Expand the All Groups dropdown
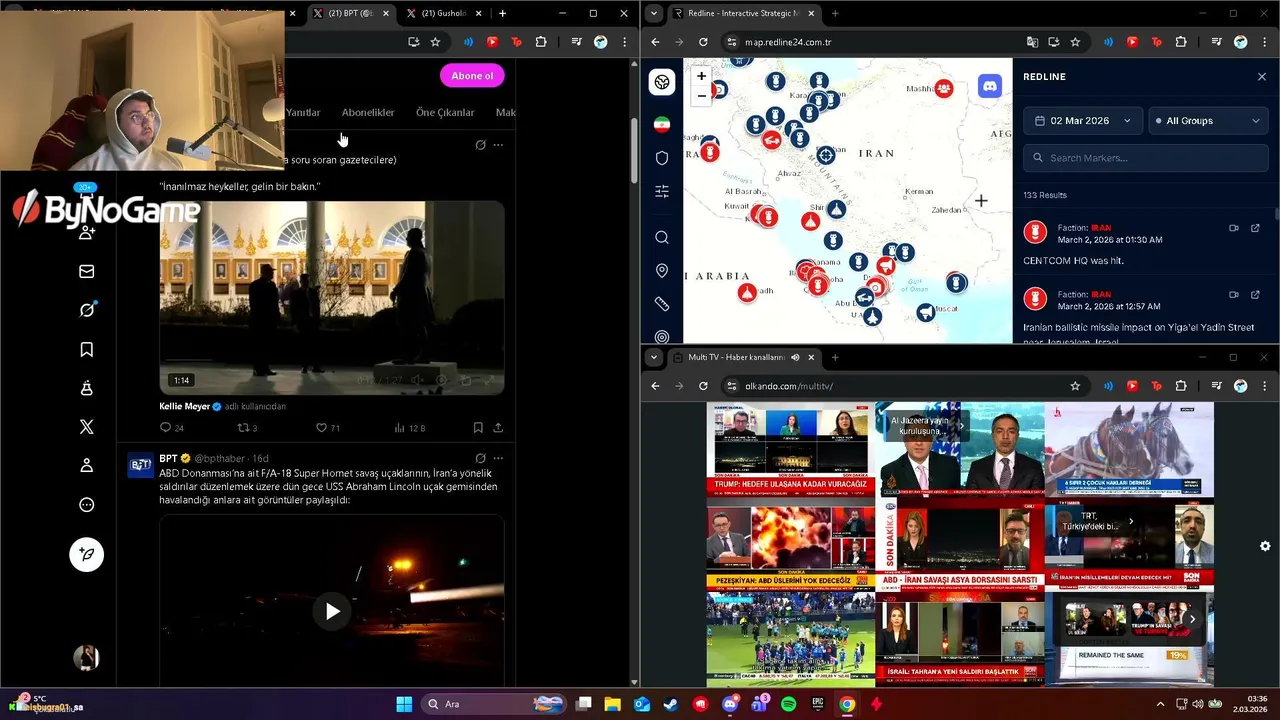Viewport: 1280px width, 720px height. click(x=1209, y=120)
